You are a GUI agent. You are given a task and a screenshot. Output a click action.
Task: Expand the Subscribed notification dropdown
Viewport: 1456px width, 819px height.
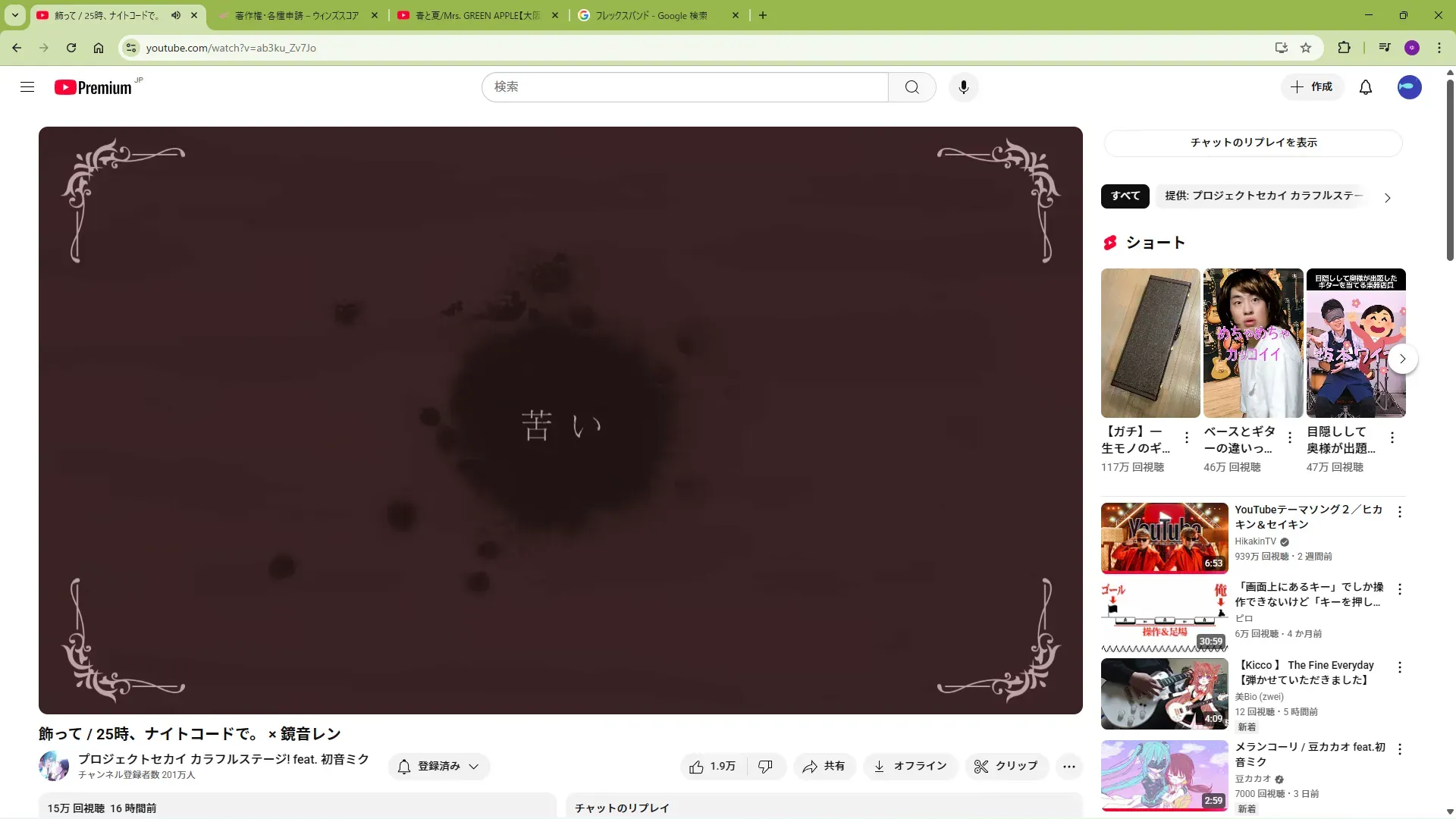click(439, 767)
